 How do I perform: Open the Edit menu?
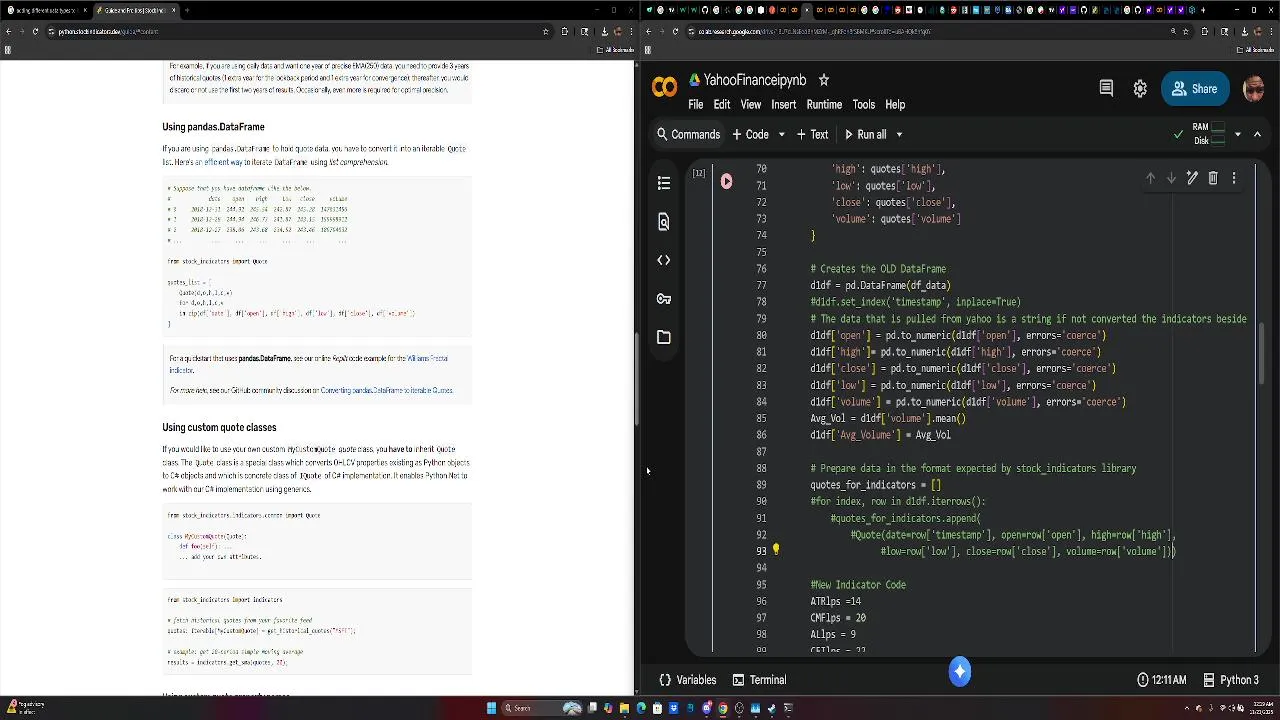722,104
